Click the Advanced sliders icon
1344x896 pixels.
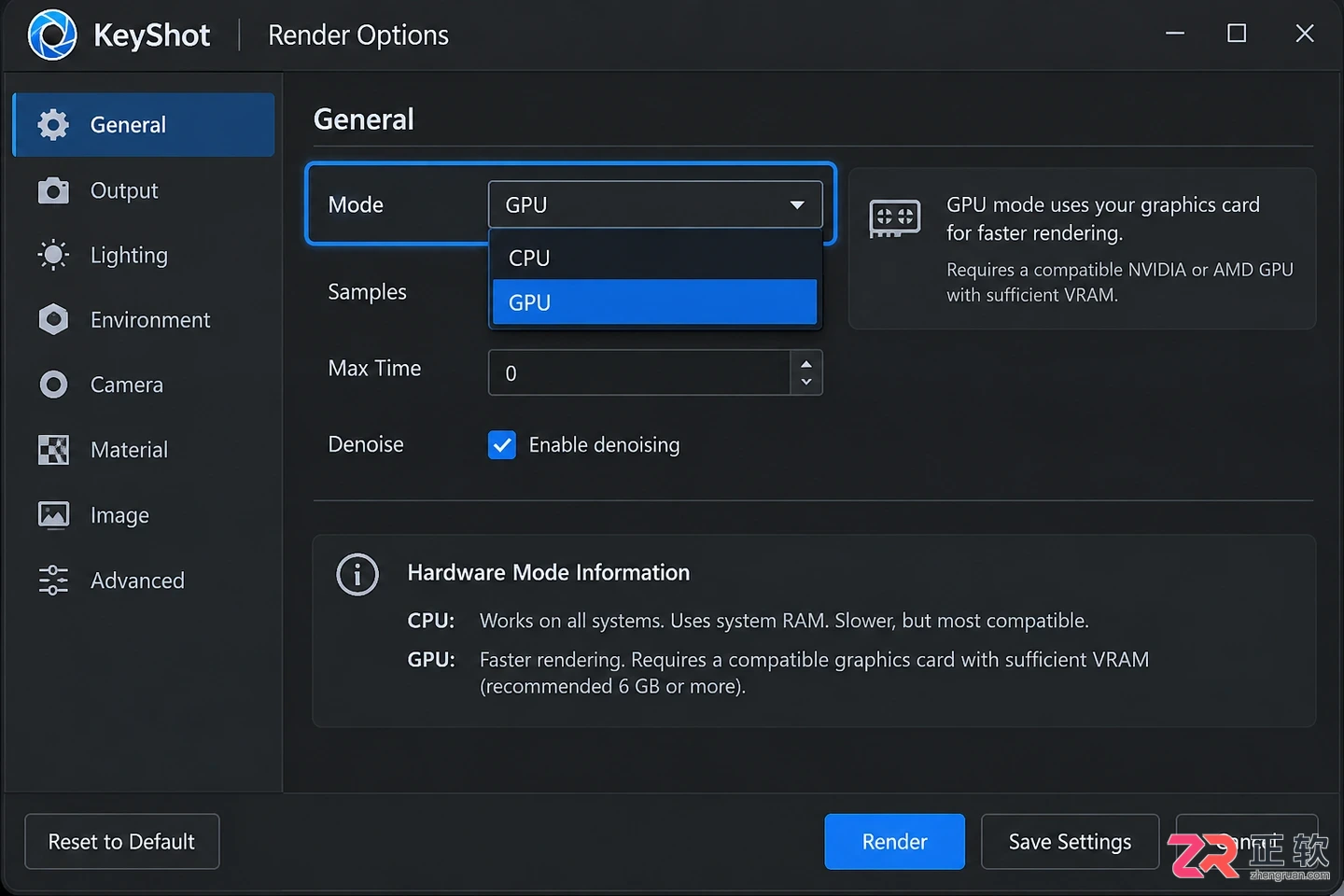(53, 580)
